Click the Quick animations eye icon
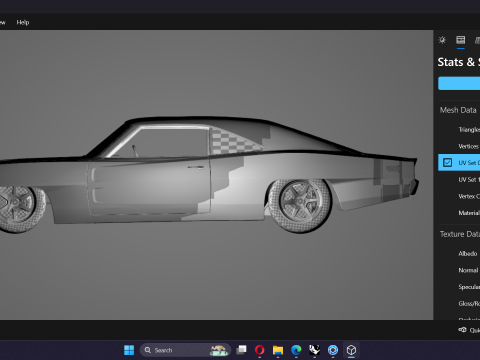Viewport: 480px width, 360px height. pos(462,330)
